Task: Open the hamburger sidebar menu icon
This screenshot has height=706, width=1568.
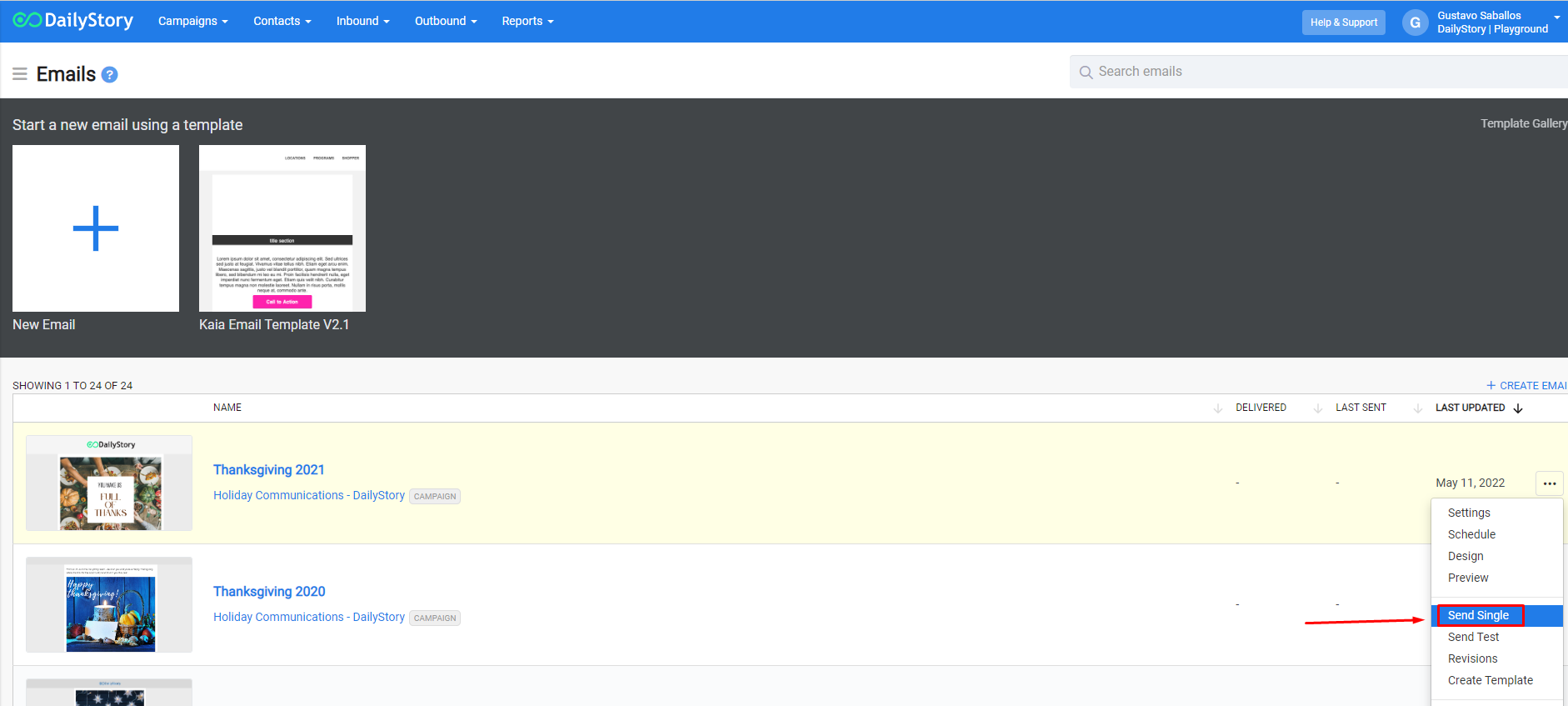Action: point(20,74)
